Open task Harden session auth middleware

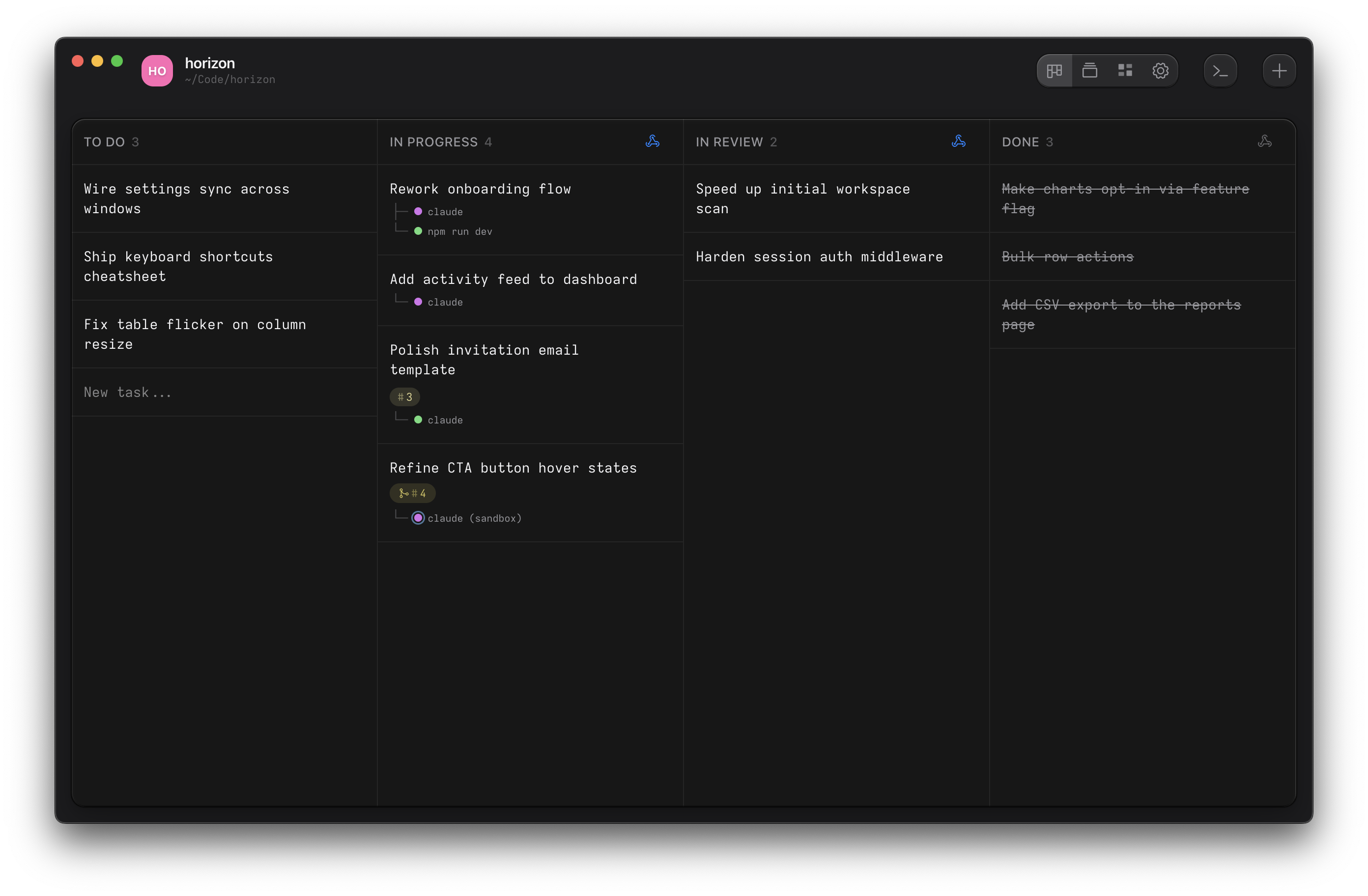[x=836, y=257]
